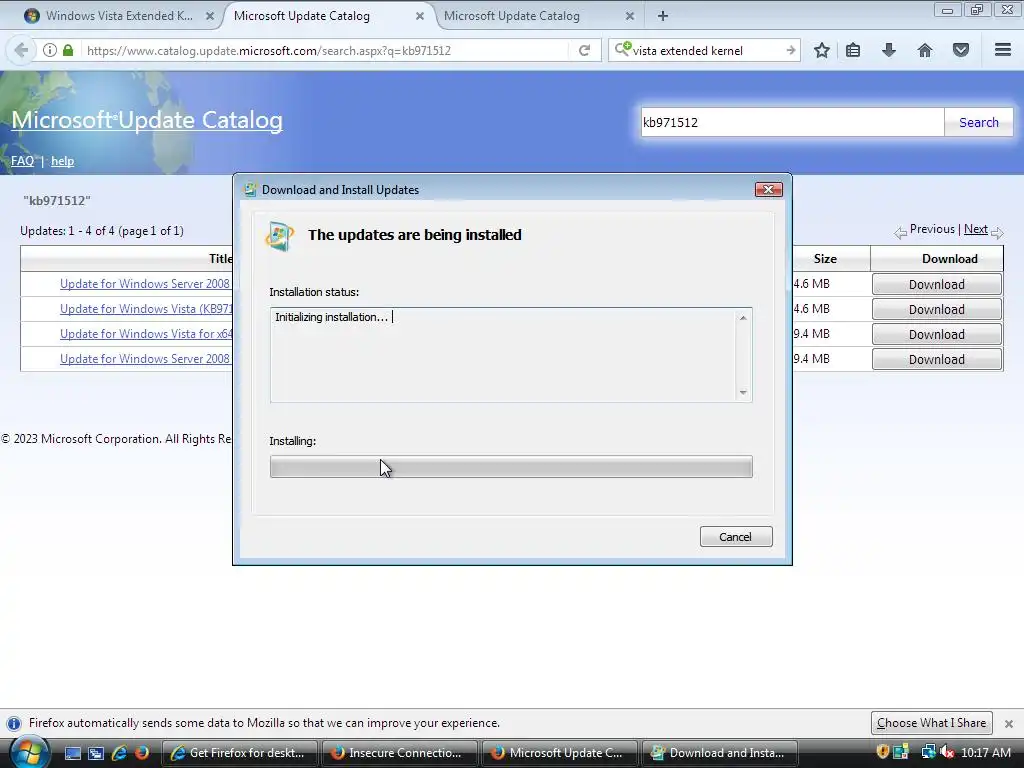Reload the current page
1024x768 pixels.
click(584, 50)
